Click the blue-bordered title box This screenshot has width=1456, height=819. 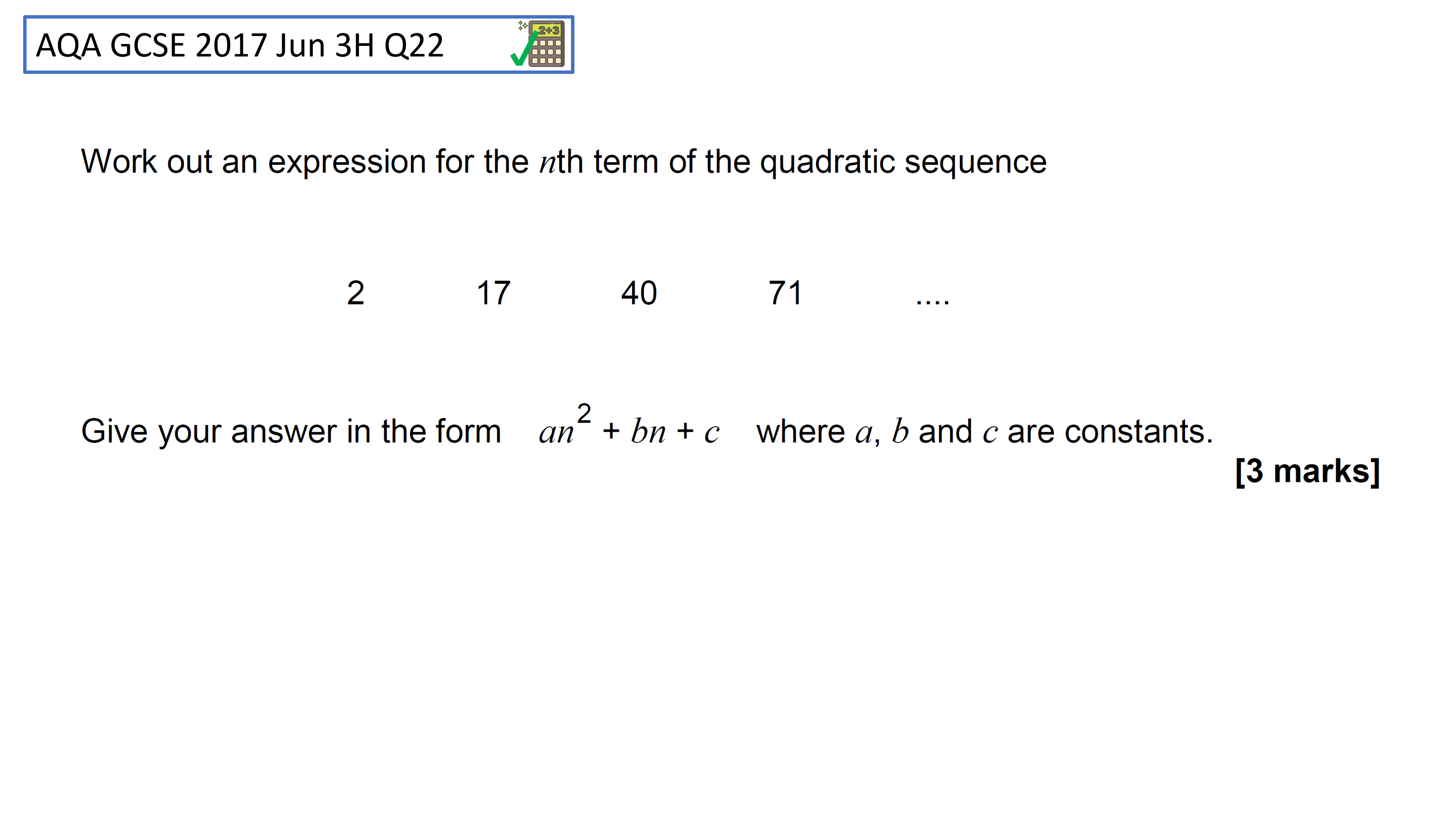[x=298, y=45]
